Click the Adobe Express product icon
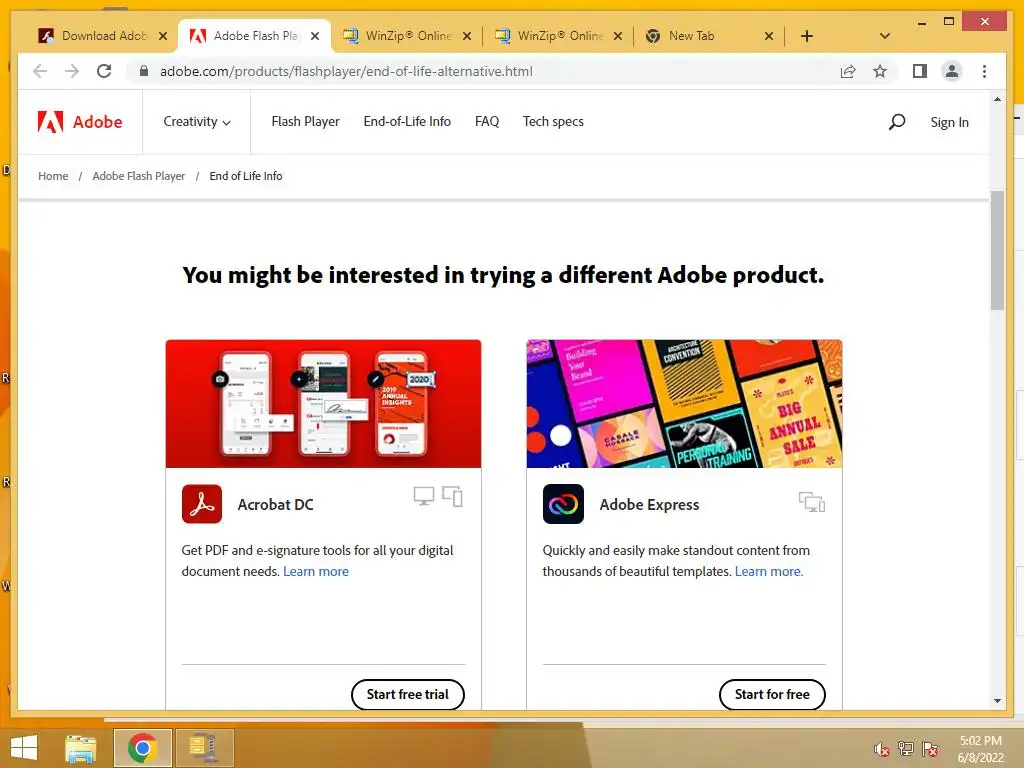Image resolution: width=1024 pixels, height=768 pixels. click(x=563, y=504)
